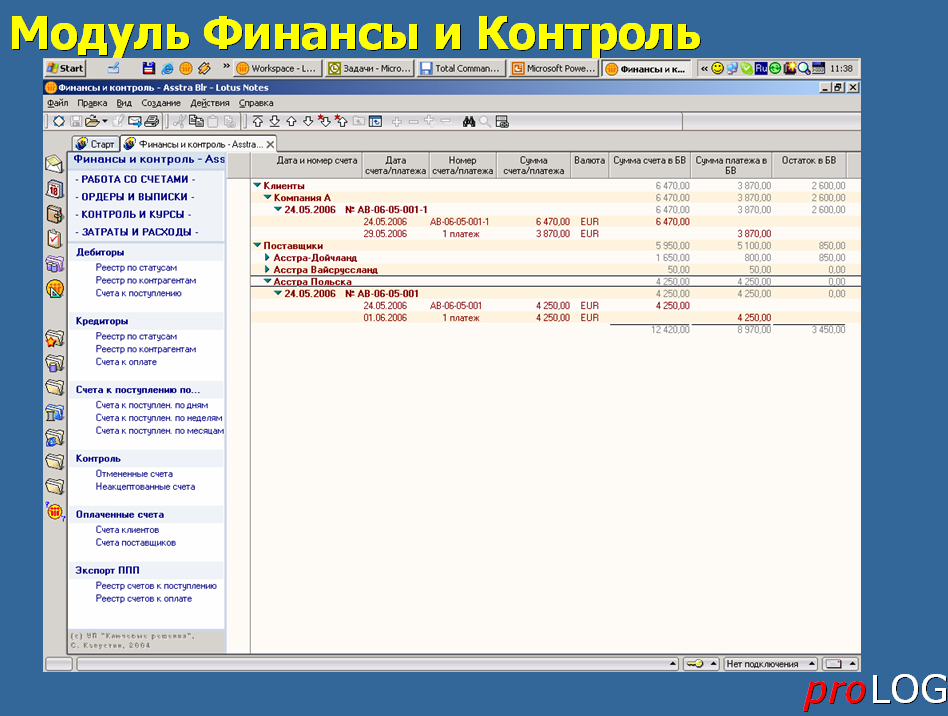The height and width of the screenshot is (716, 948).
Task: Open Счета поставщиков view
Action: pyautogui.click(x=135, y=542)
